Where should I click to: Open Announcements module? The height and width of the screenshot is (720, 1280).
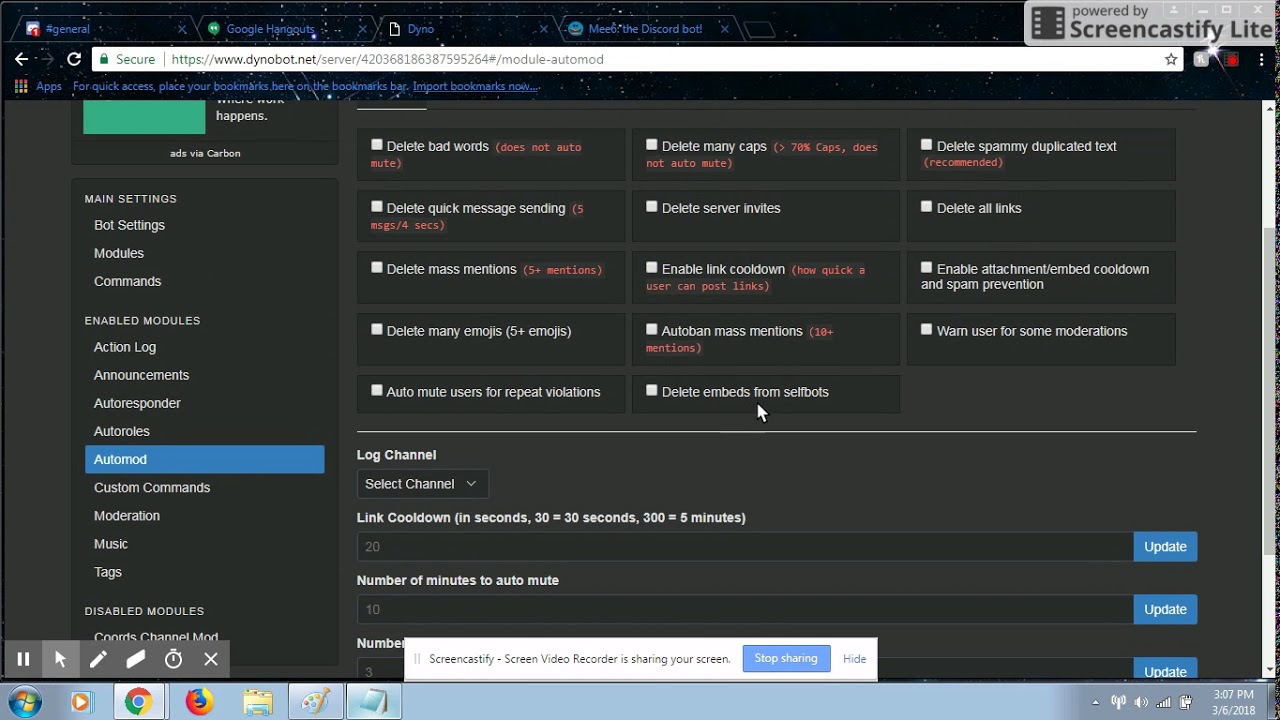coord(141,375)
